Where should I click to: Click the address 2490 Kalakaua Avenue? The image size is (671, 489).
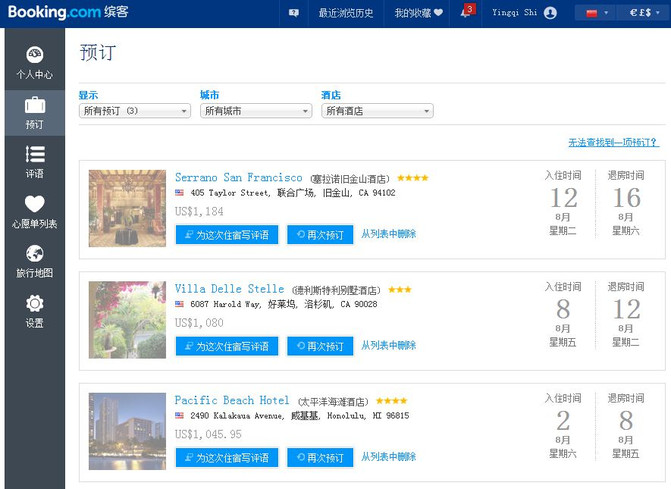click(x=300, y=415)
